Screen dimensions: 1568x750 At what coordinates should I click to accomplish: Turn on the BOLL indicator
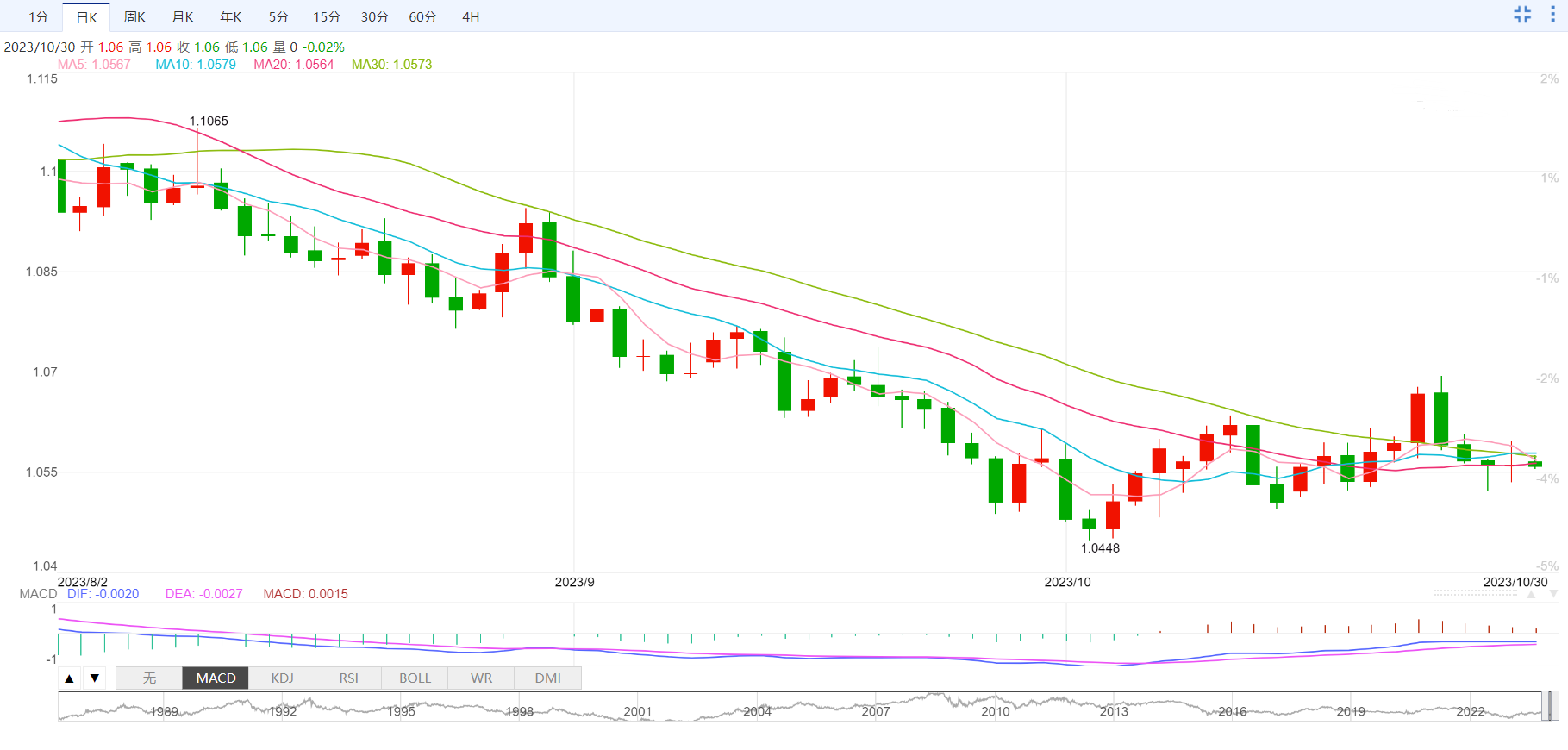point(415,678)
